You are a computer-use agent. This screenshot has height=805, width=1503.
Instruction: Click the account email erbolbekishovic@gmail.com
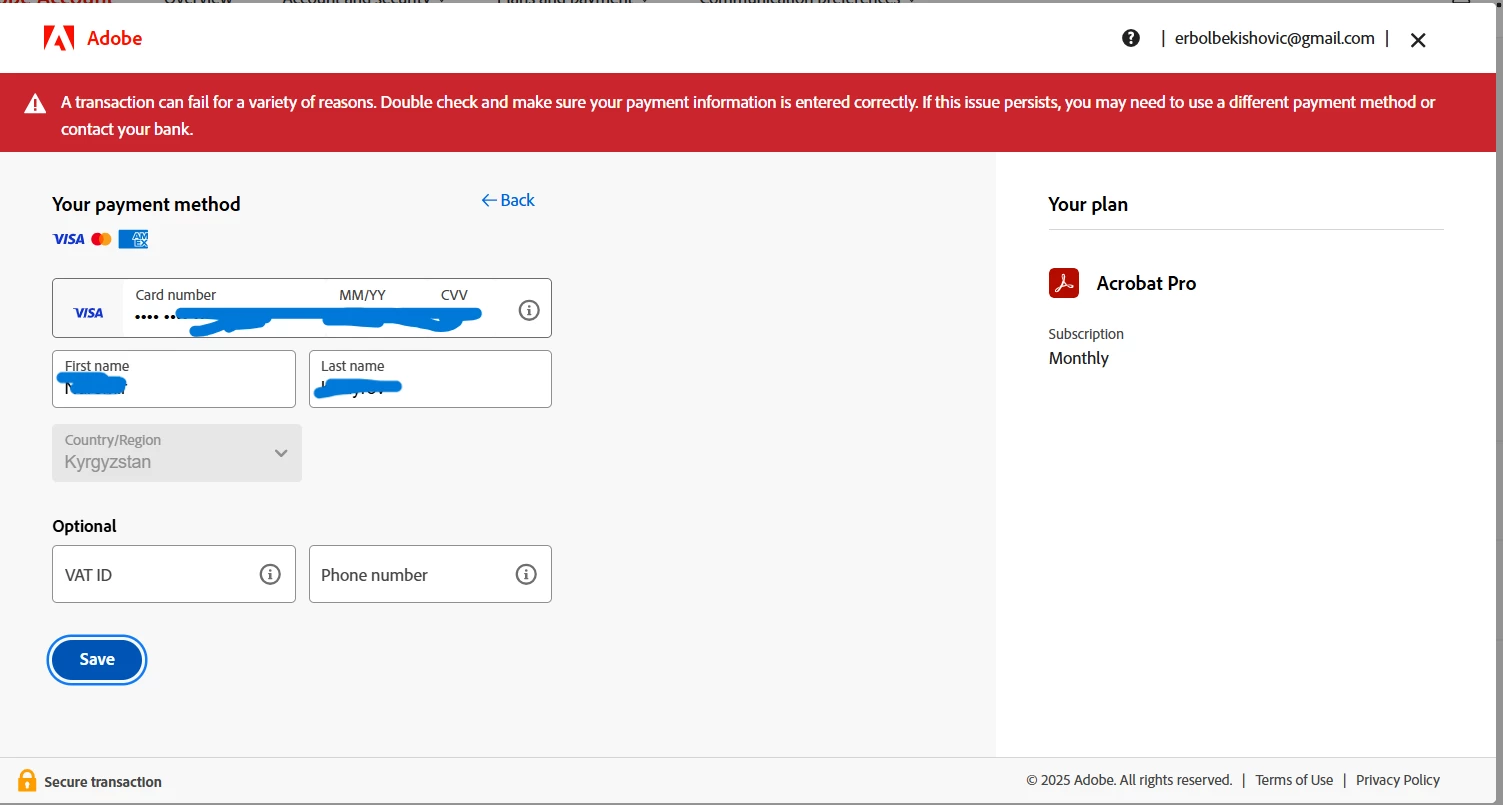(x=1275, y=38)
